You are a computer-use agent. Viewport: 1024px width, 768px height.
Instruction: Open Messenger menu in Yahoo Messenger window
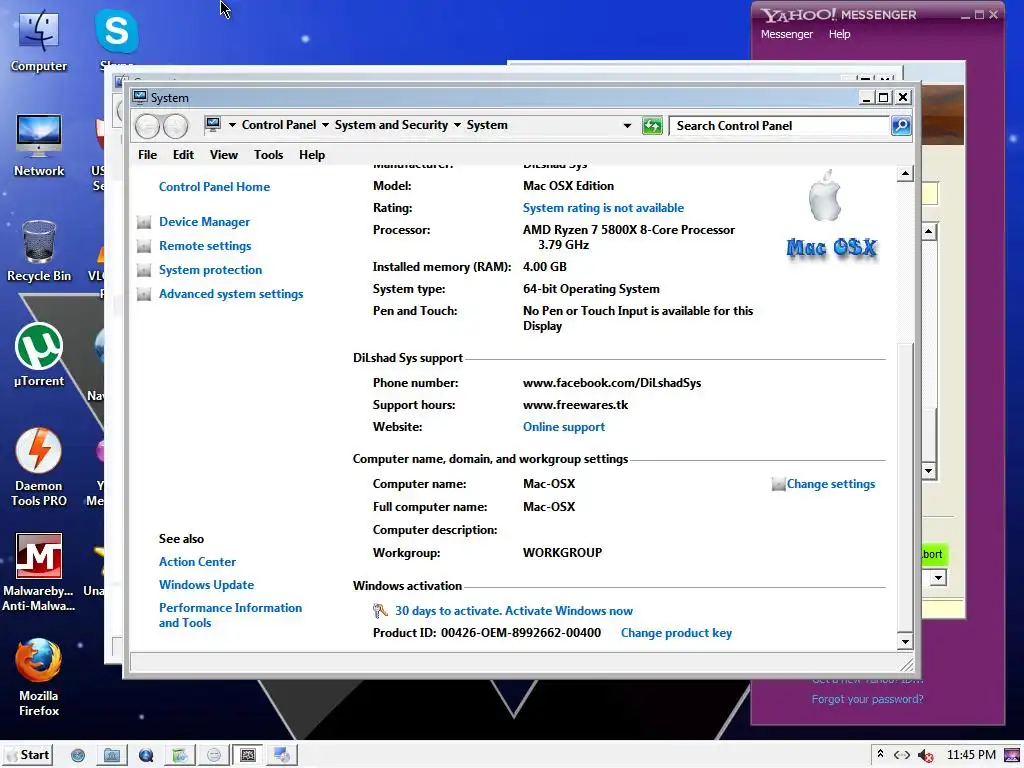787,34
